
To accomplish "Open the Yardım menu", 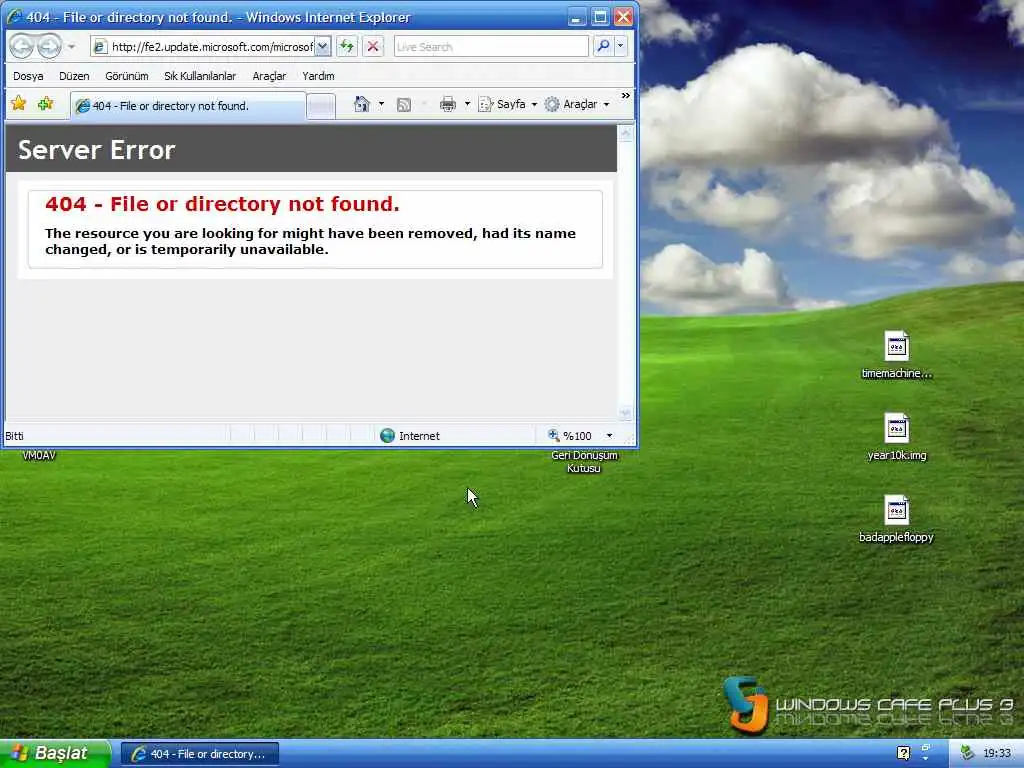I will point(318,76).
